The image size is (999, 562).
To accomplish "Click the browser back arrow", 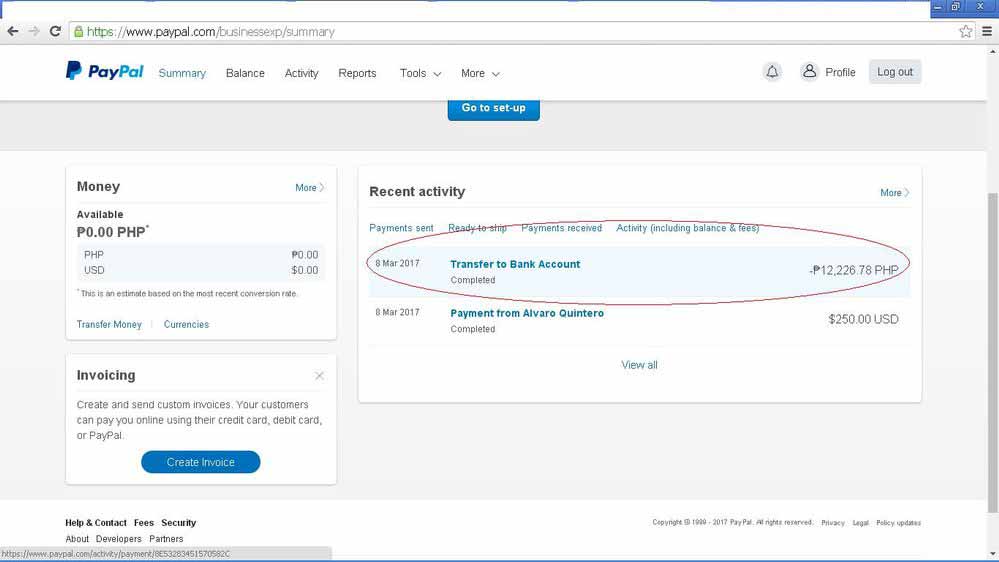I will pos(13,31).
